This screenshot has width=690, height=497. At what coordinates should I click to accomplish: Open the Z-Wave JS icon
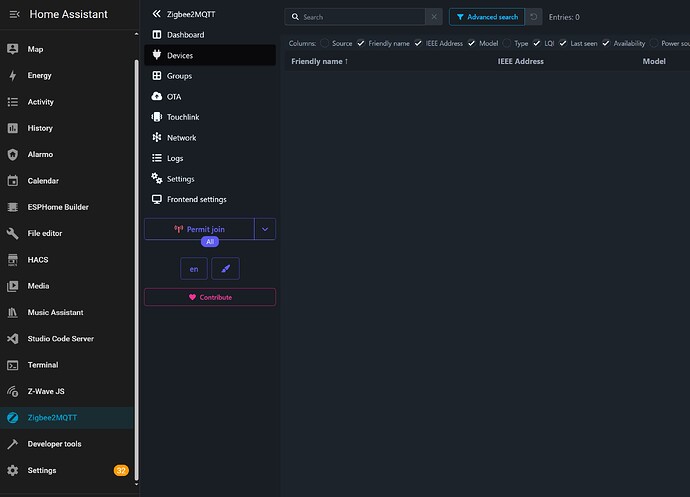pos(13,391)
